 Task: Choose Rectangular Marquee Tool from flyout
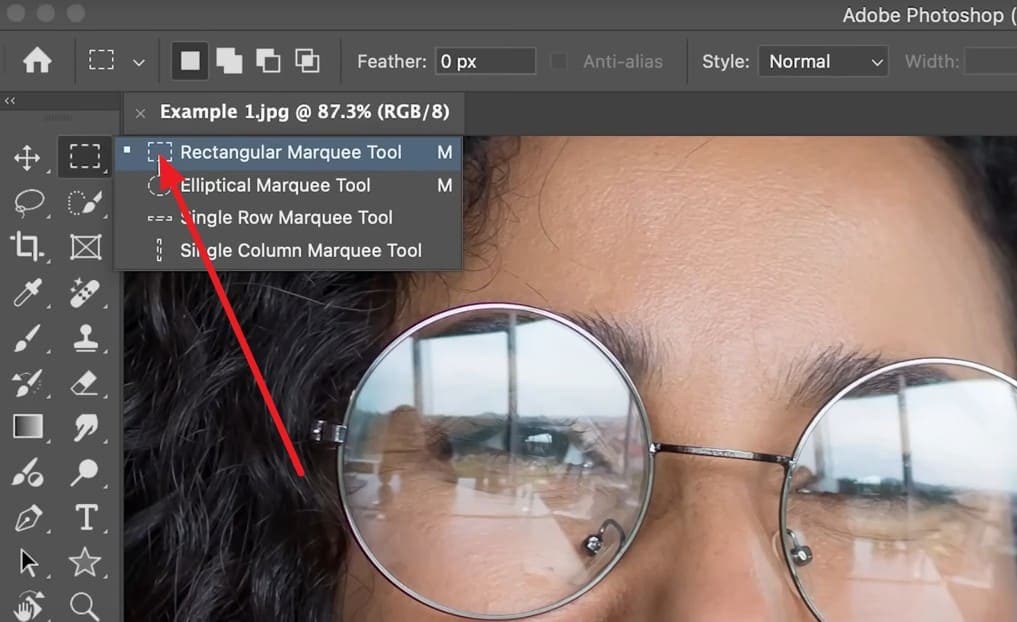pyautogui.click(x=289, y=152)
